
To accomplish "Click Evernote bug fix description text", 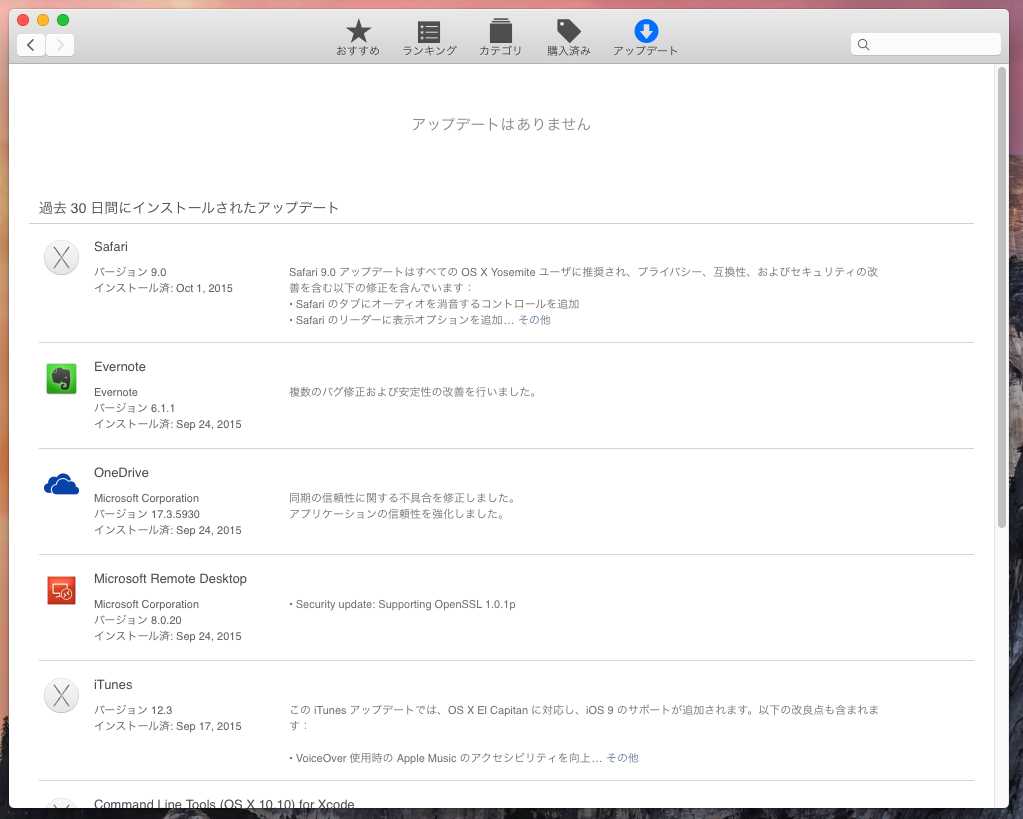I will point(412,392).
